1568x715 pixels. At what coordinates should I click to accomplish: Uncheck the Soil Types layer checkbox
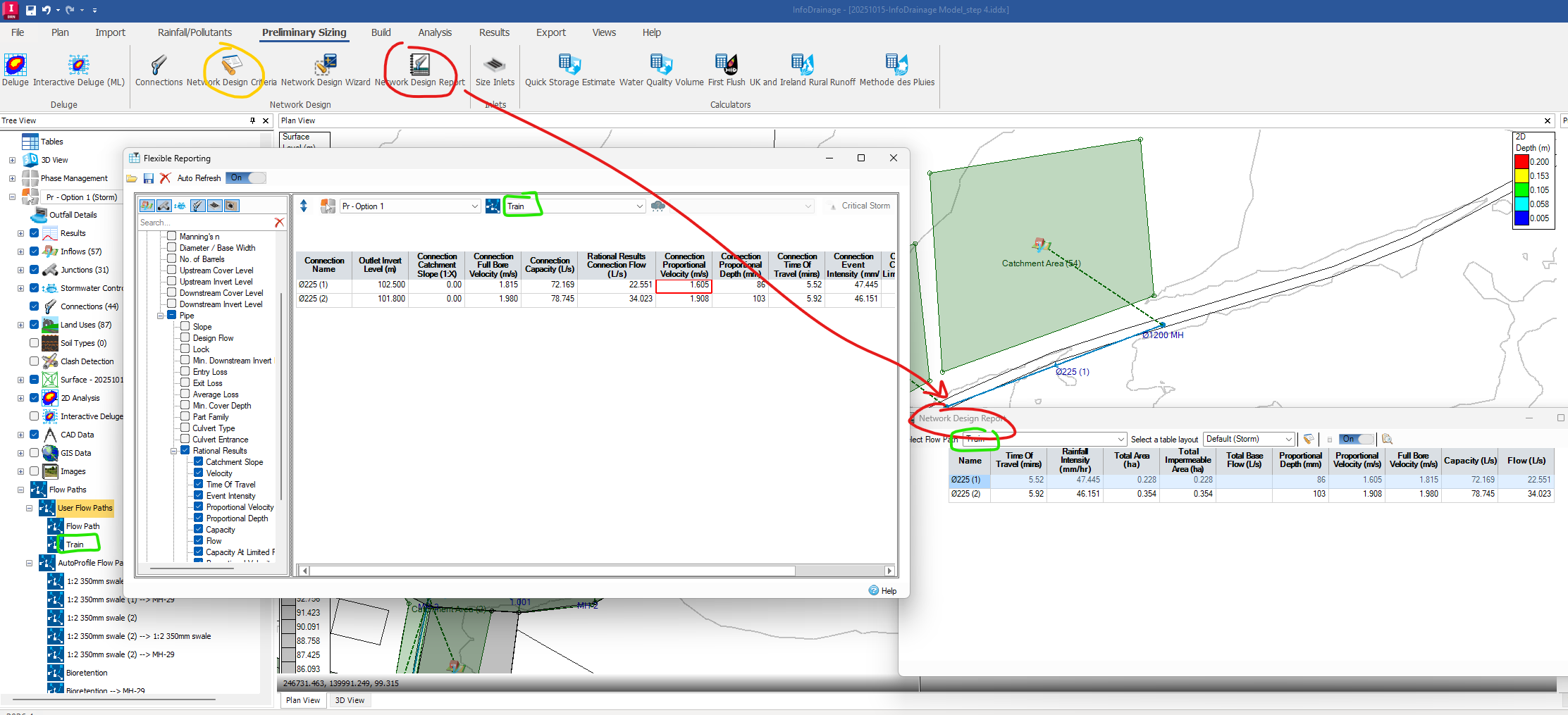pyautogui.click(x=34, y=343)
